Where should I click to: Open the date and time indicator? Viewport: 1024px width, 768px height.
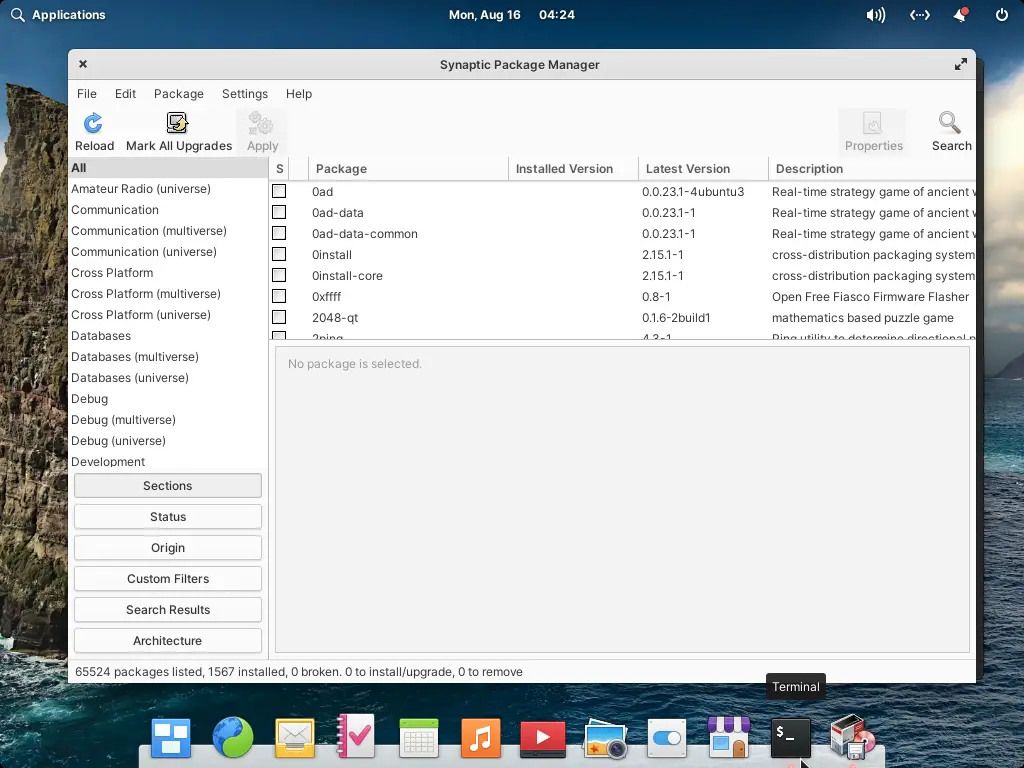(511, 14)
